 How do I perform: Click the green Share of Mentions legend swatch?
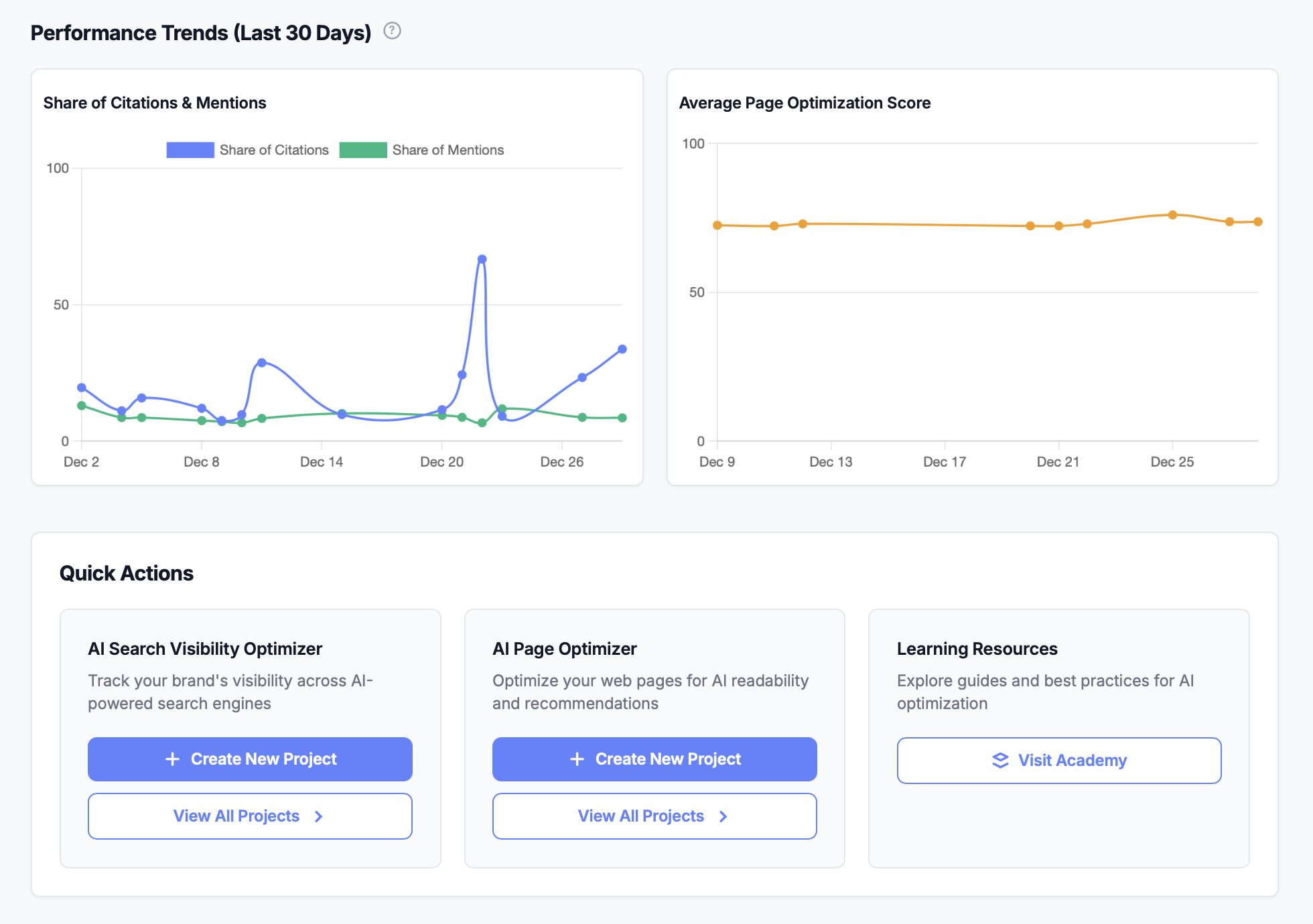(364, 149)
